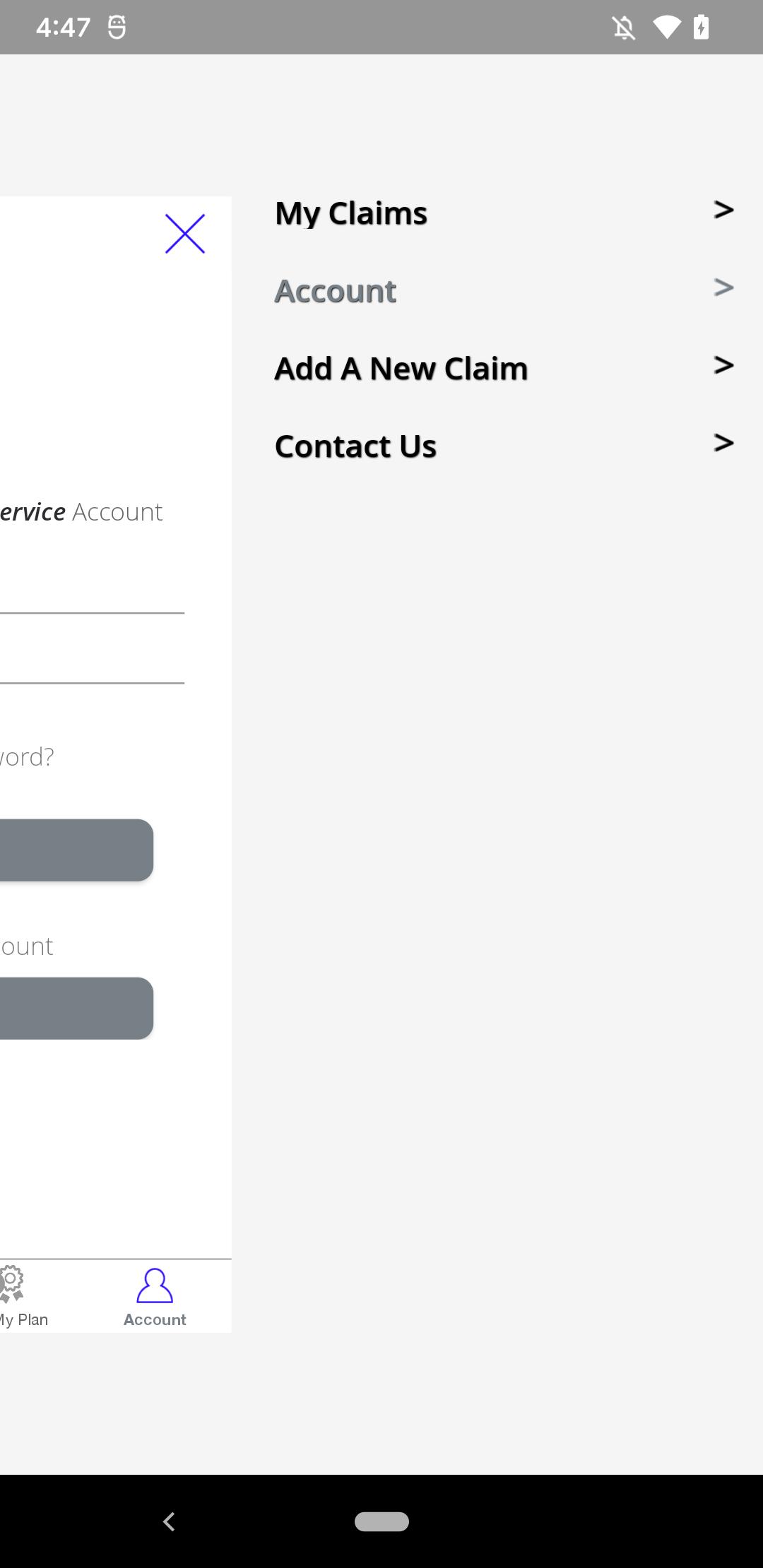Tap the Android back arrow
Image resolution: width=763 pixels, height=1568 pixels.
point(169,1521)
